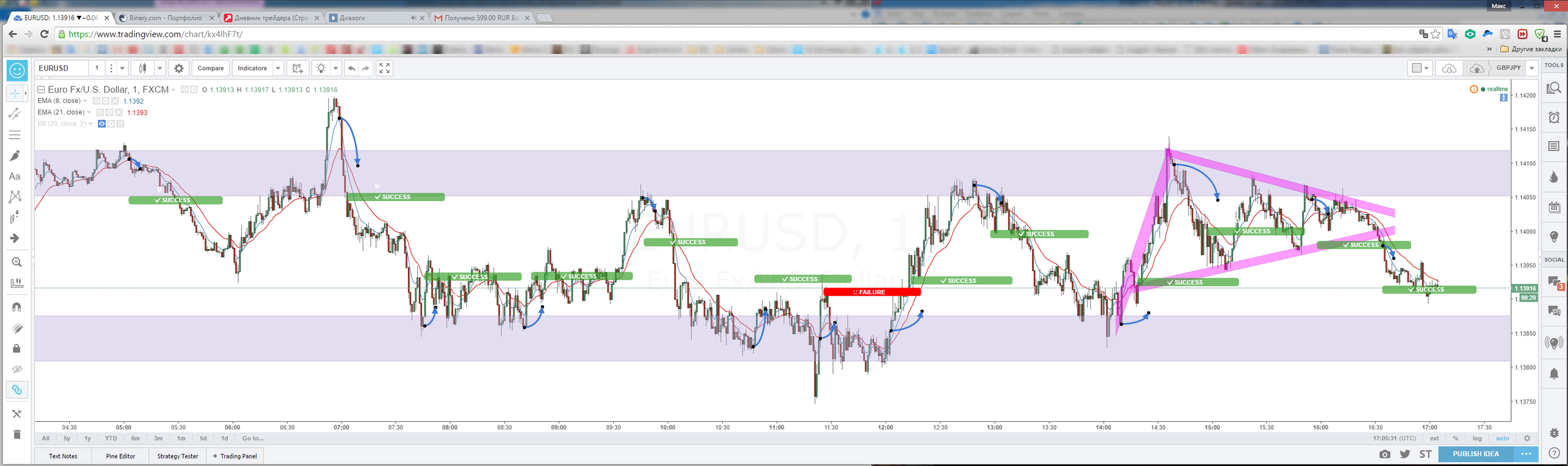The height and width of the screenshot is (466, 1568).
Task: Expand the candlestick chart style dropdown
Action: click(159, 69)
